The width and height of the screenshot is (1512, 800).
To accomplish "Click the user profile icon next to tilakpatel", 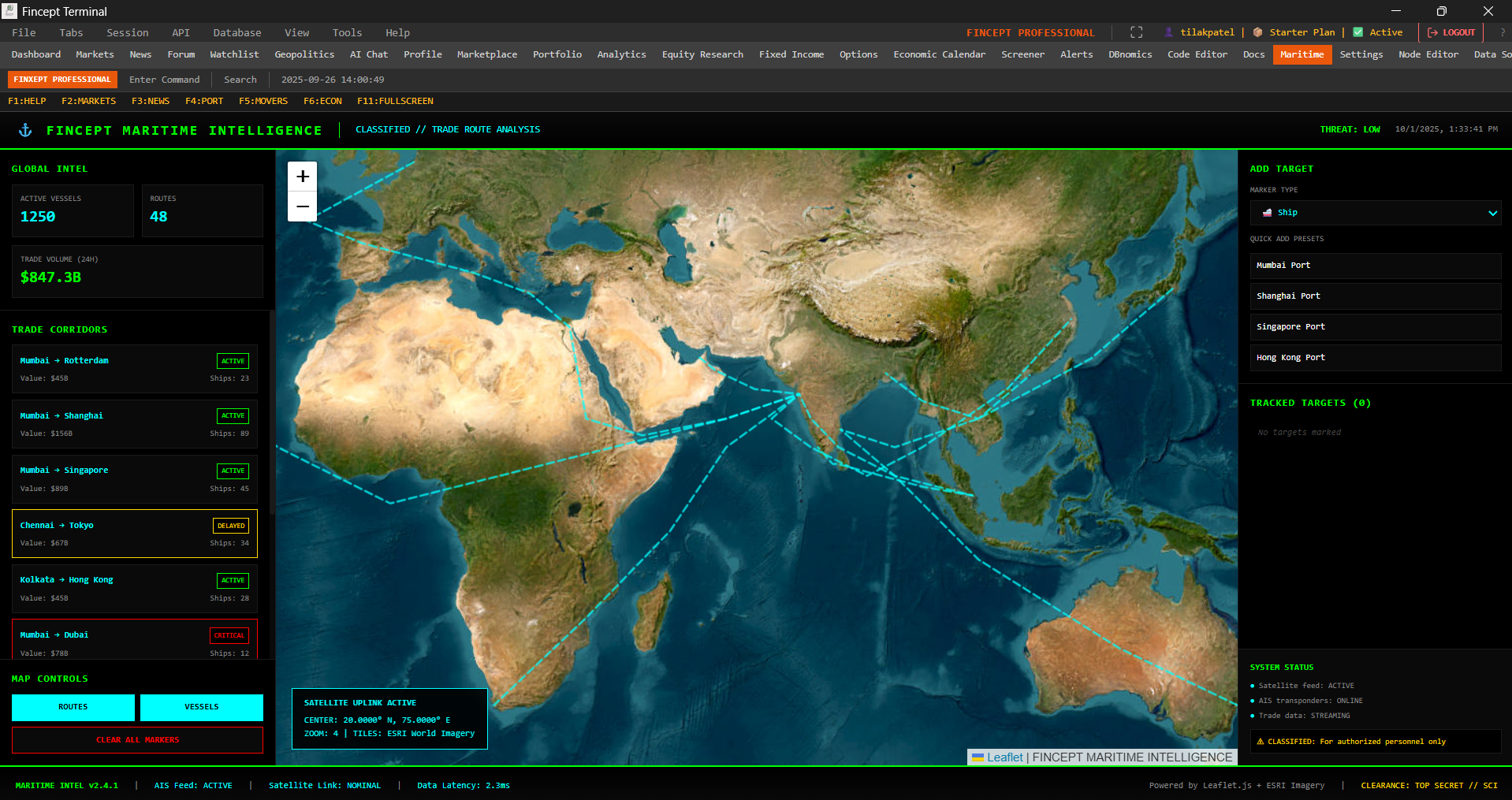I will click(1167, 32).
